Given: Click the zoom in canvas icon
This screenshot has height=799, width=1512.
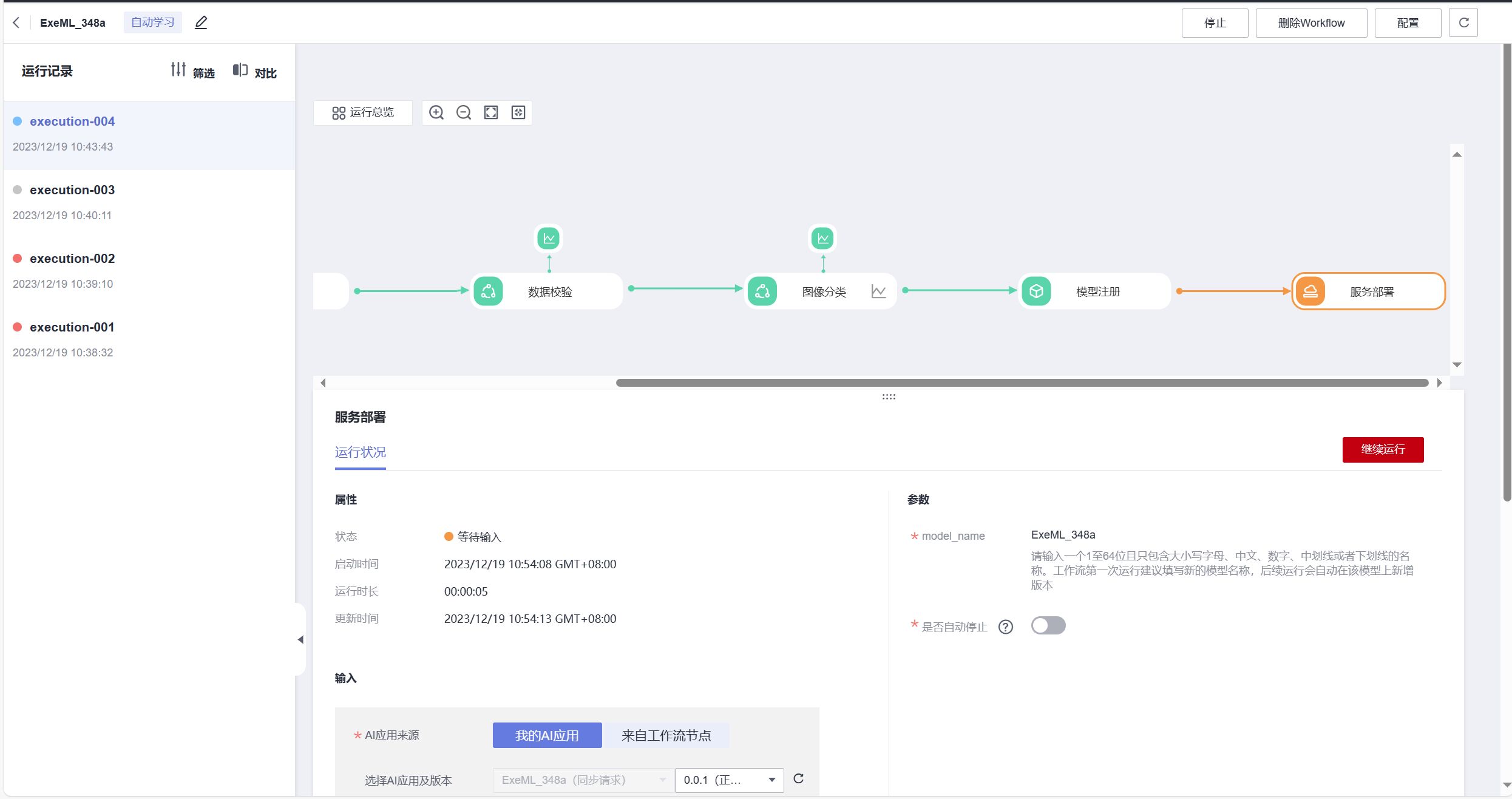Looking at the screenshot, I should pos(436,112).
